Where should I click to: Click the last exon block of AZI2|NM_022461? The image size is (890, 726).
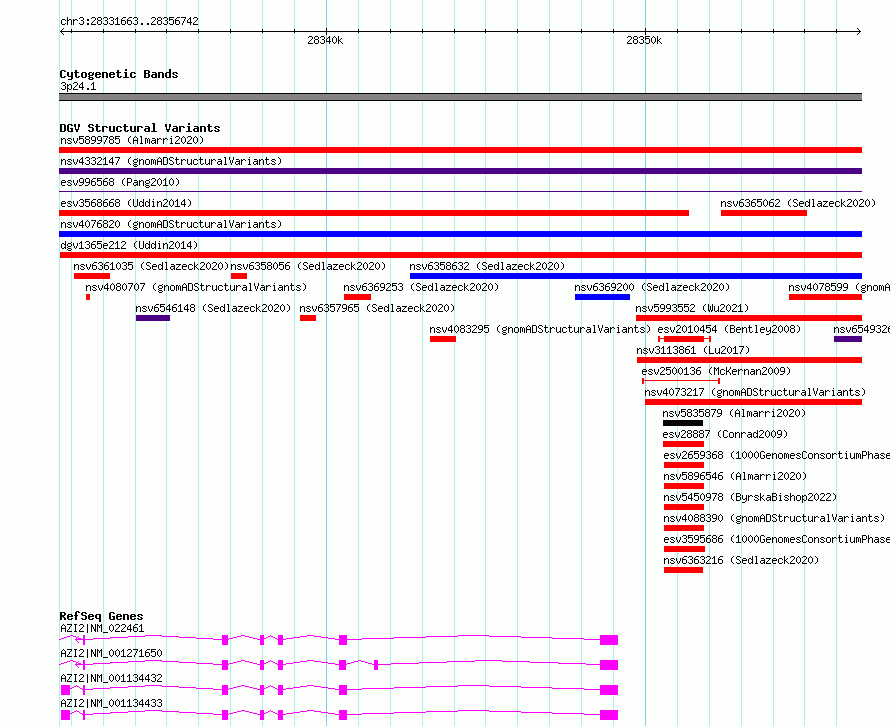click(x=609, y=640)
